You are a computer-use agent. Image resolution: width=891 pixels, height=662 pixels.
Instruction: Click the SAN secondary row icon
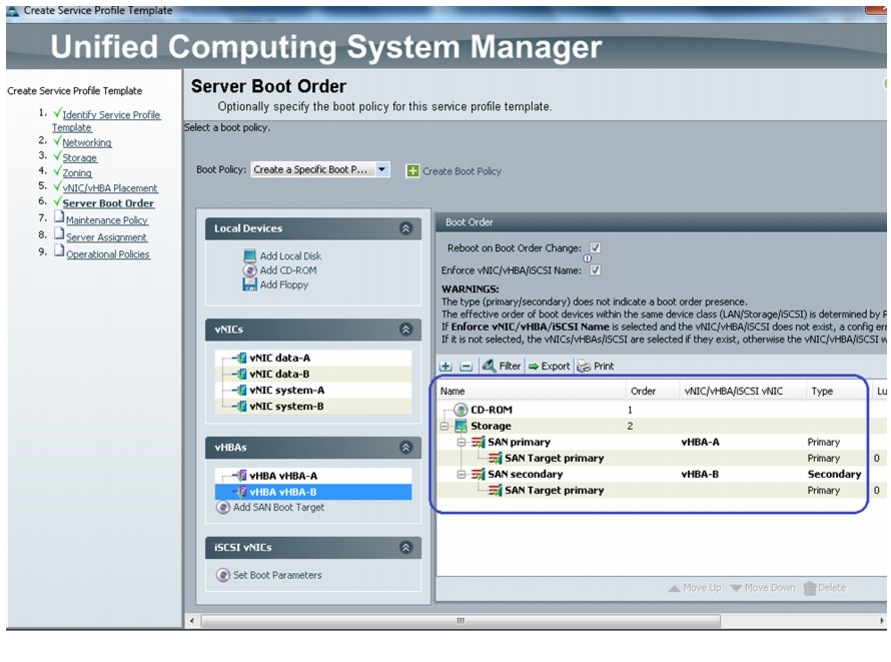coord(478,474)
